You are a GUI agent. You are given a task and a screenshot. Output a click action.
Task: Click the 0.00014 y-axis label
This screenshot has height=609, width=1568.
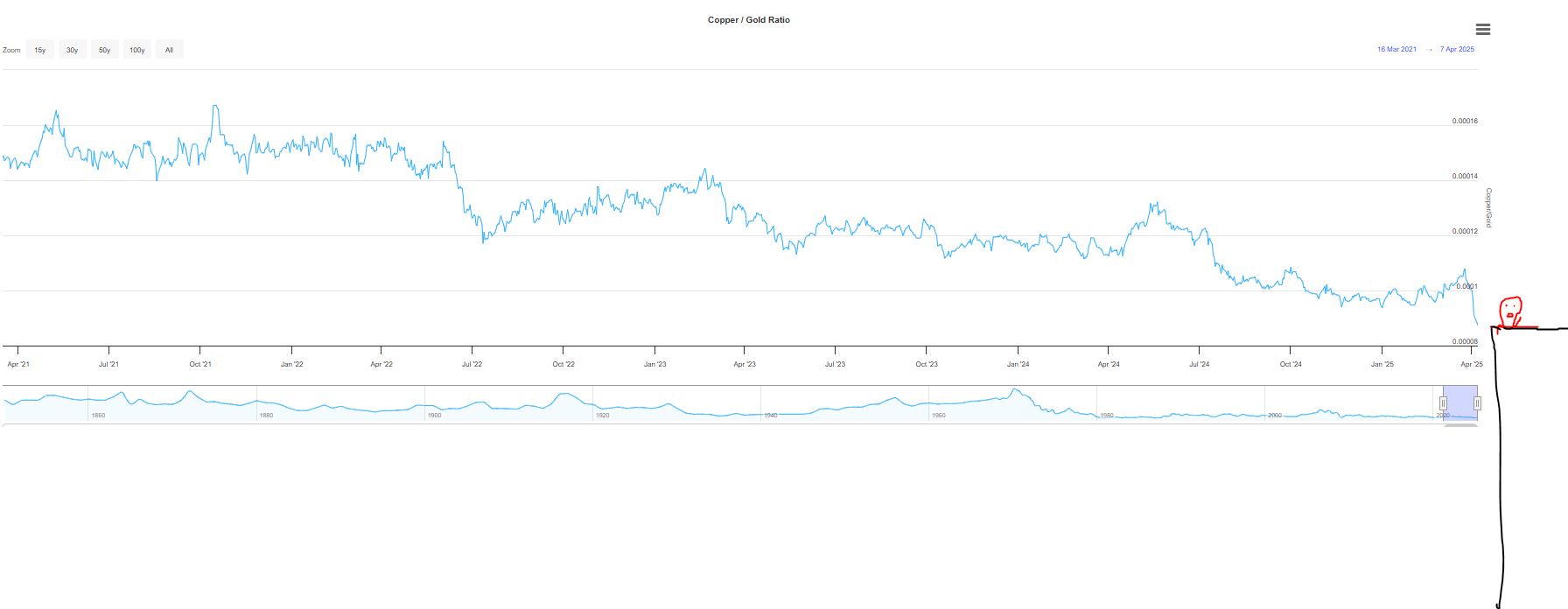pyautogui.click(x=1465, y=176)
